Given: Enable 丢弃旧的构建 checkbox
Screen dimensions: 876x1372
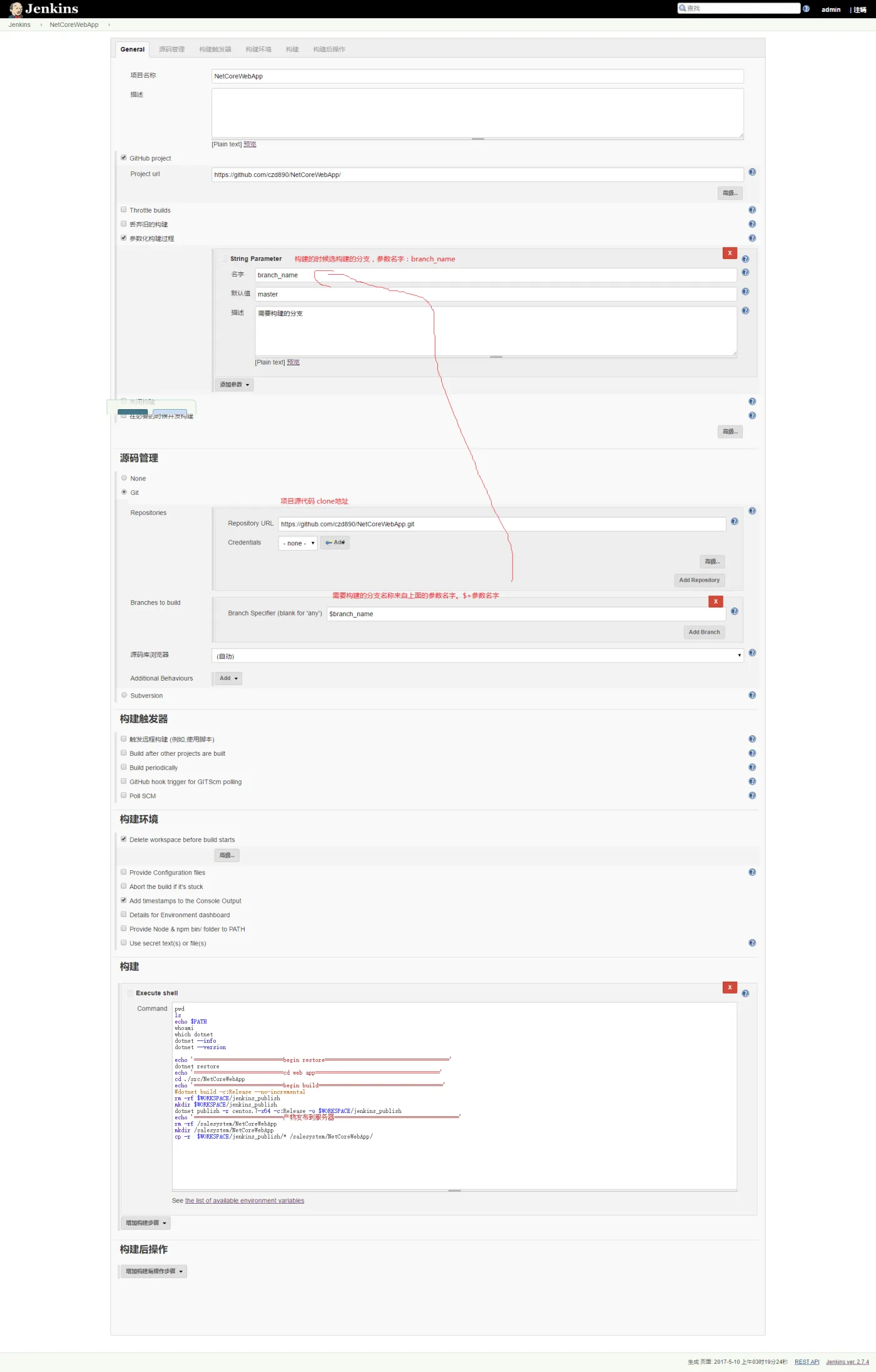Looking at the screenshot, I should coord(124,224).
